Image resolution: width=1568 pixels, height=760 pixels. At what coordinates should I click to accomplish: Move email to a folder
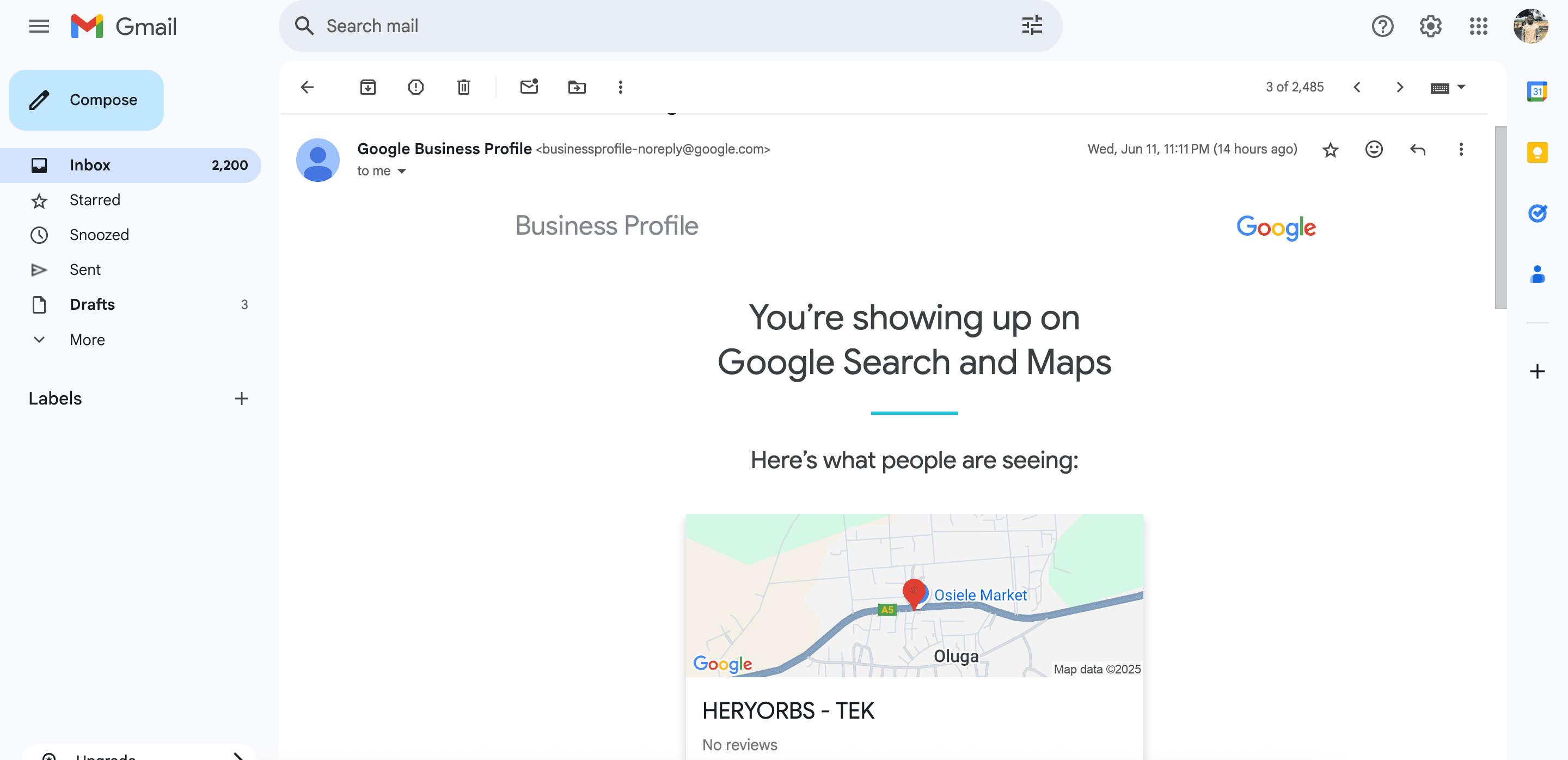577,87
